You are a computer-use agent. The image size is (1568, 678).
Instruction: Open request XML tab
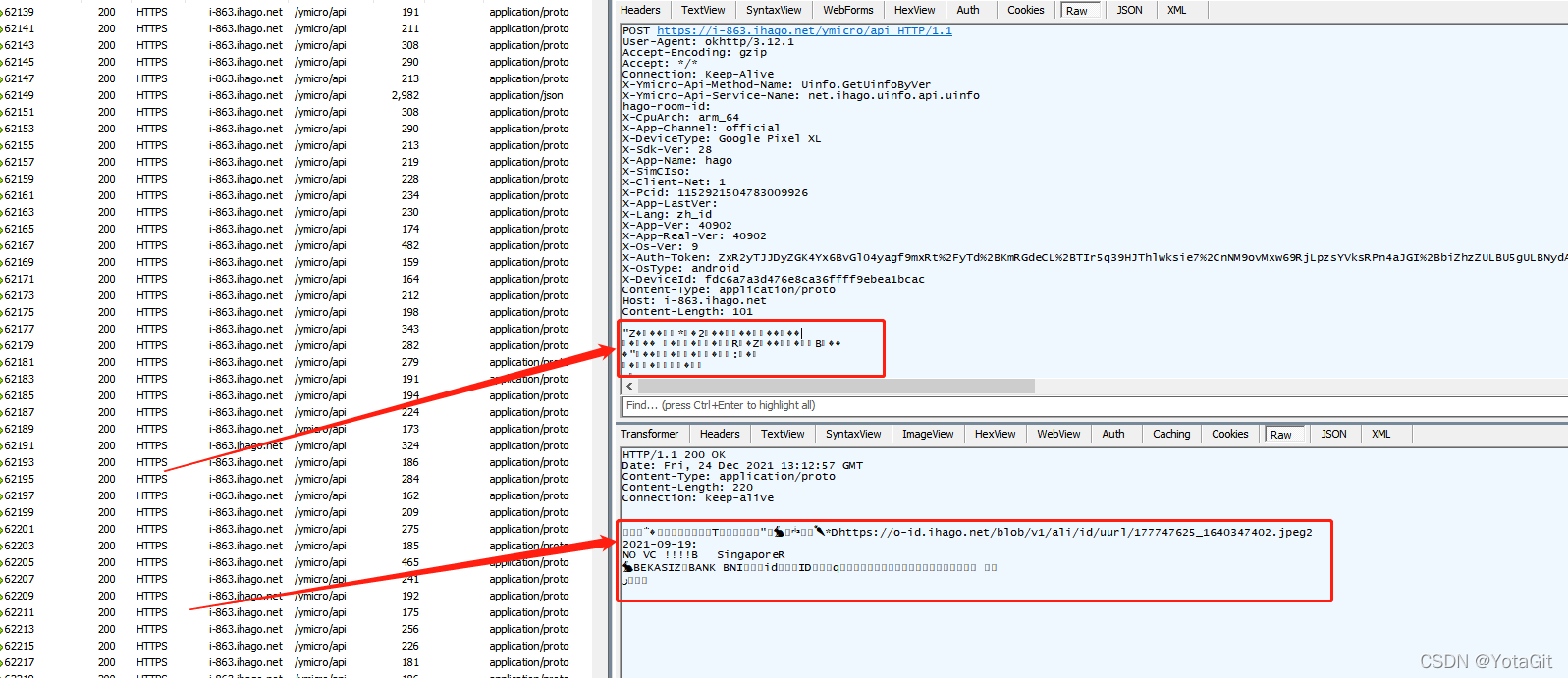[1177, 10]
